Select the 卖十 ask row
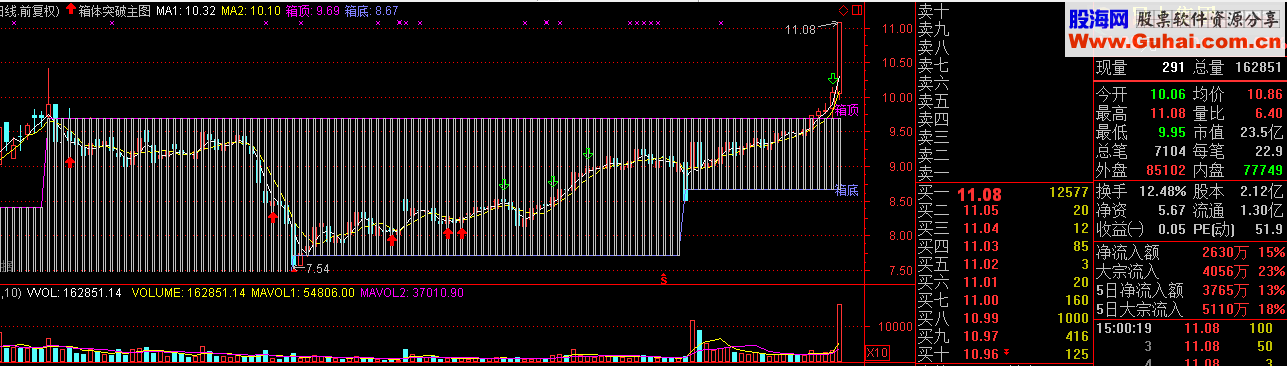The height and width of the screenshot is (366, 1287). 1003,11
